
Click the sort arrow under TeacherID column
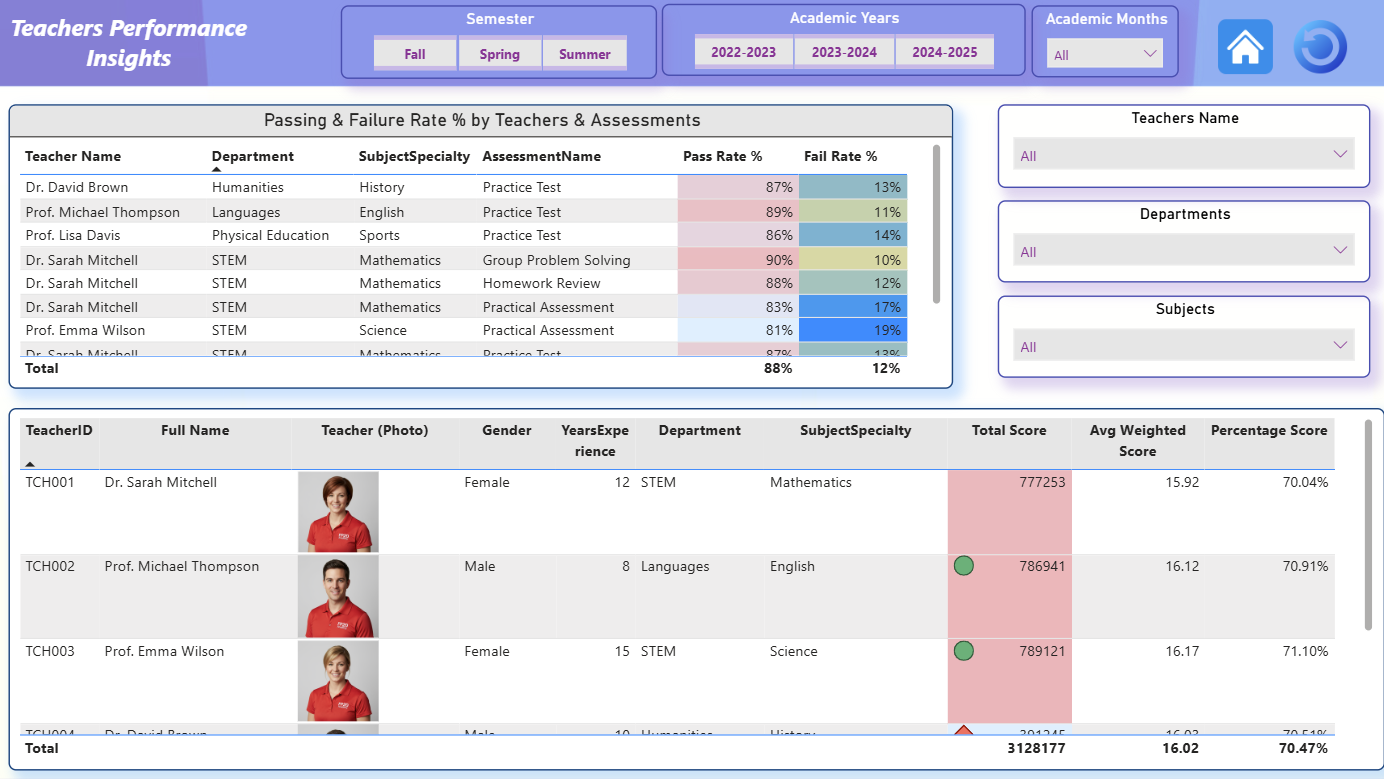30,464
